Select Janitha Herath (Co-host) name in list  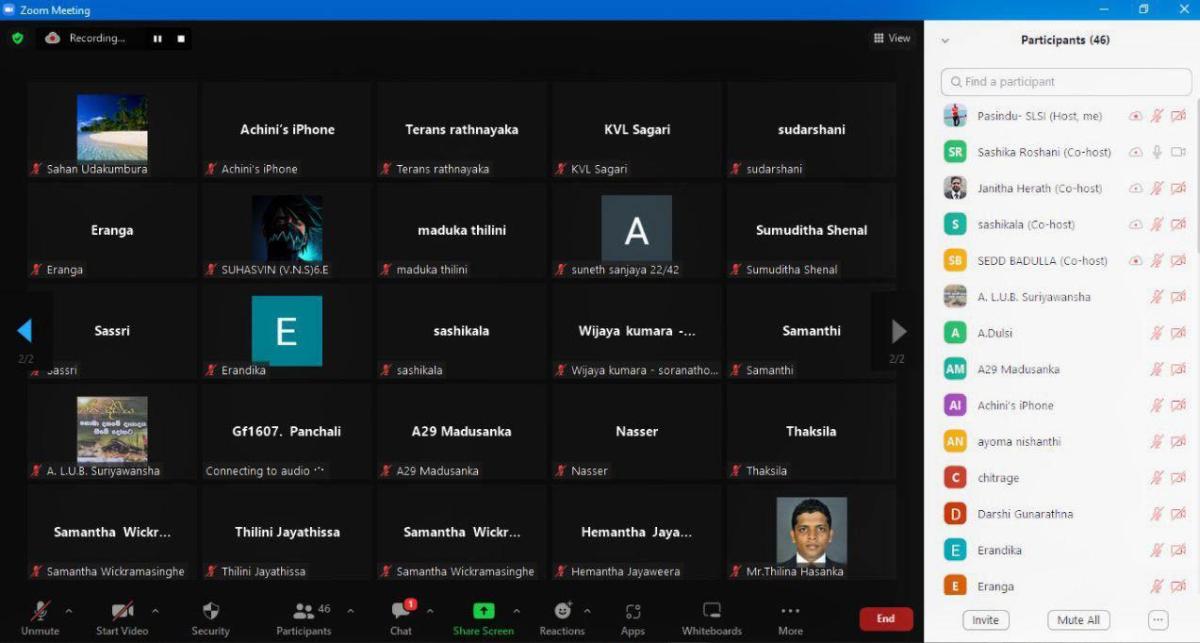click(x=1040, y=188)
